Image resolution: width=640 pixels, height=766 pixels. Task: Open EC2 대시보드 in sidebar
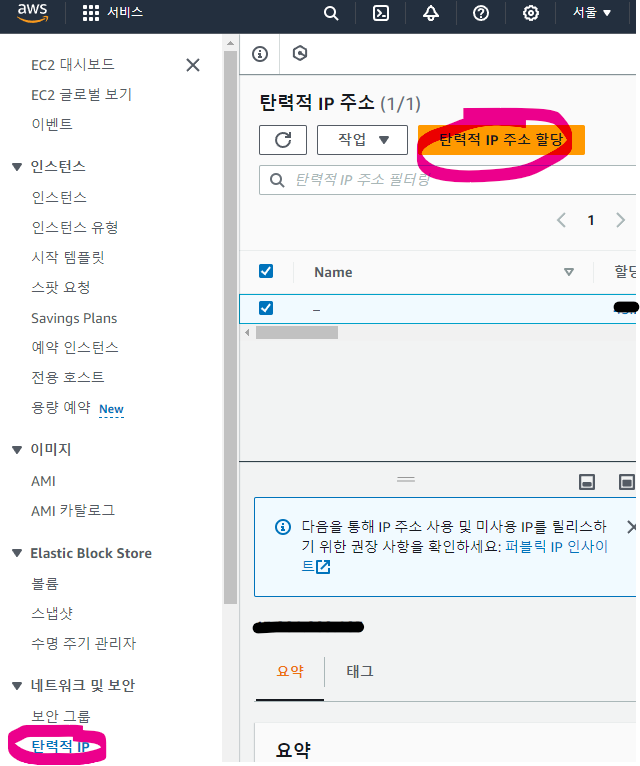[73, 65]
